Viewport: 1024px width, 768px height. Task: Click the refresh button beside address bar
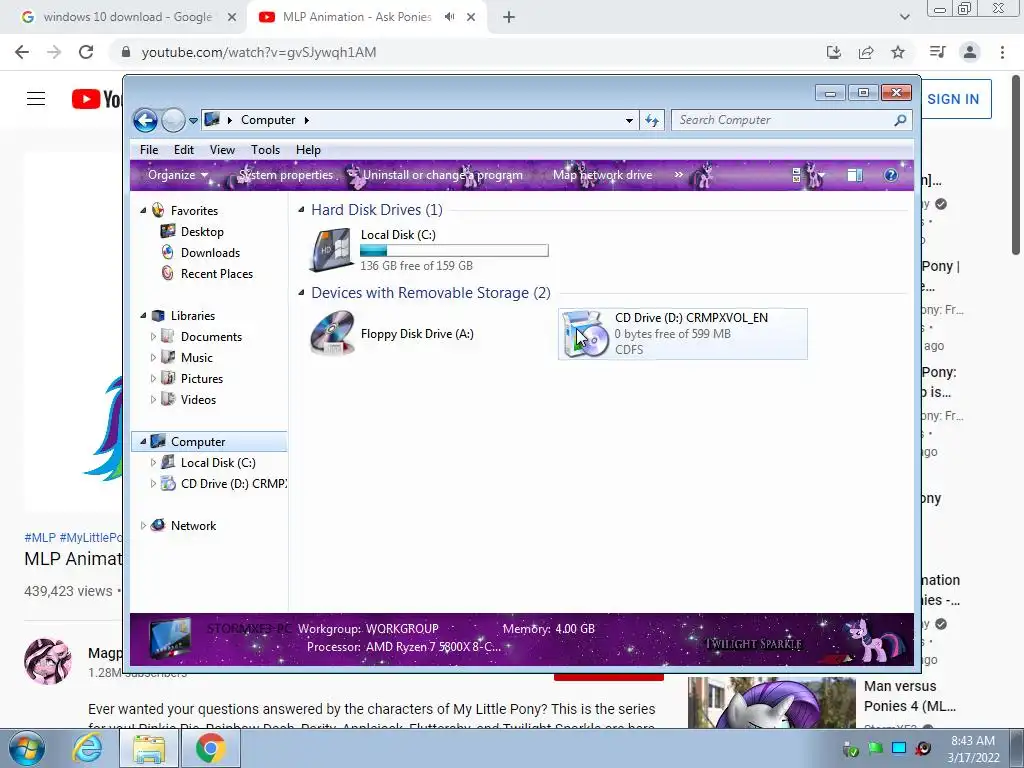coord(652,120)
